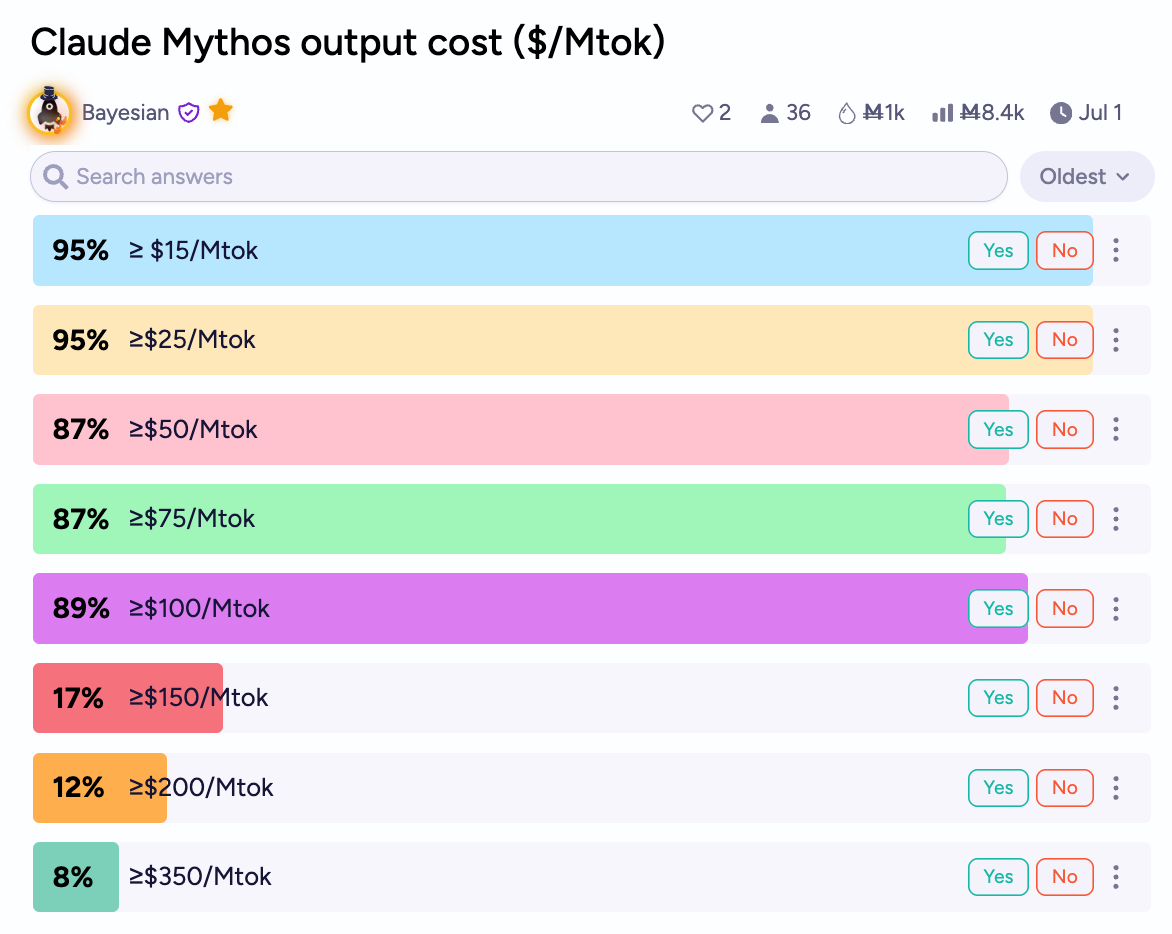Viewport: 1172px width, 934px height.
Task: Open options menu for ≥$25/Mtok answer
Action: (1115, 340)
